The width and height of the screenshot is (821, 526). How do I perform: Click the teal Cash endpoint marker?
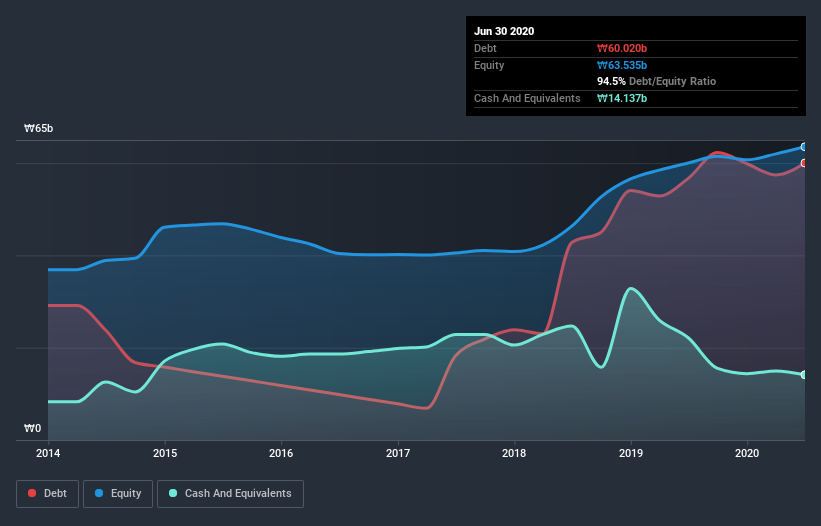click(804, 375)
